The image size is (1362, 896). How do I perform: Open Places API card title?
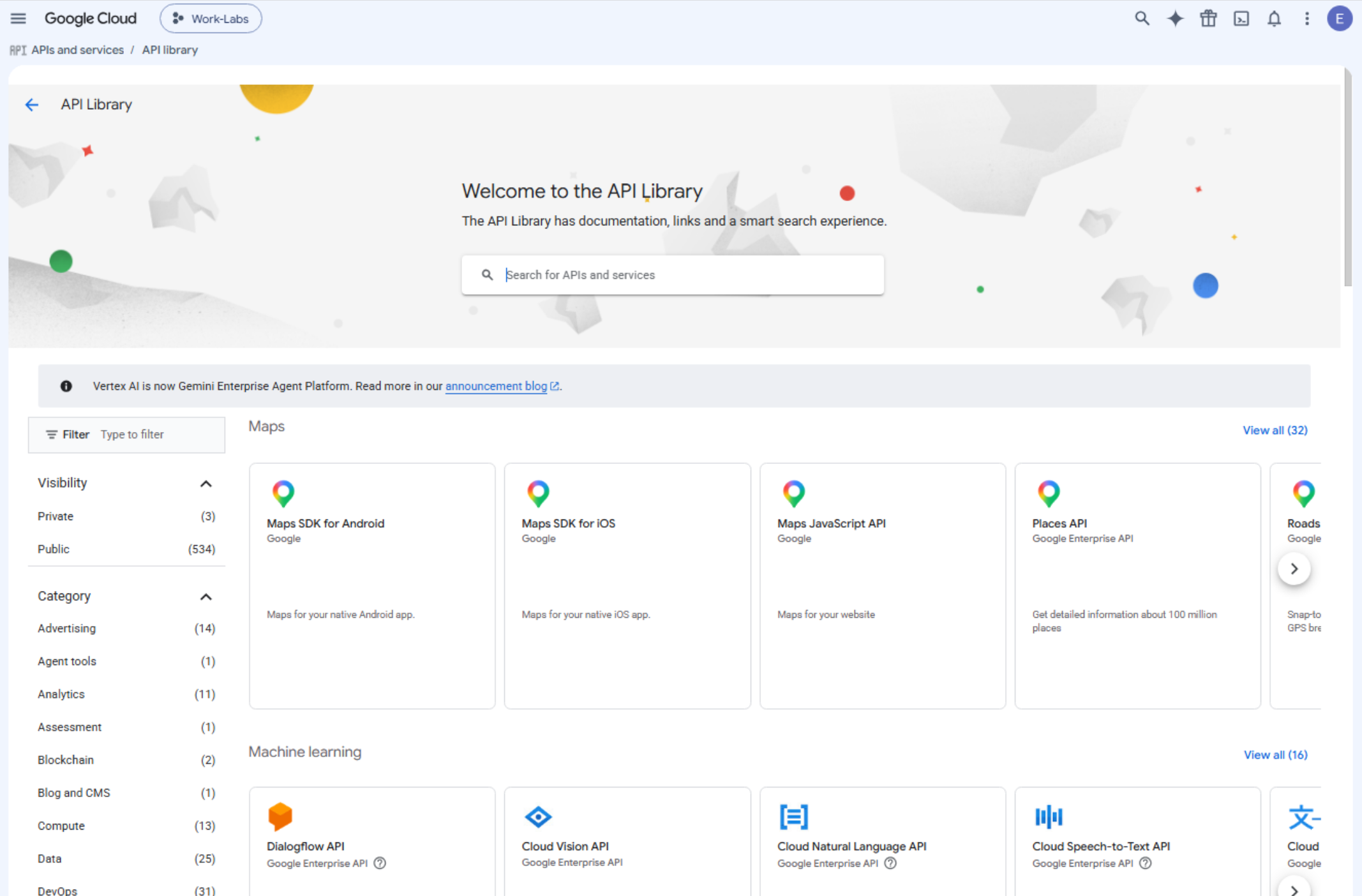pyautogui.click(x=1059, y=524)
